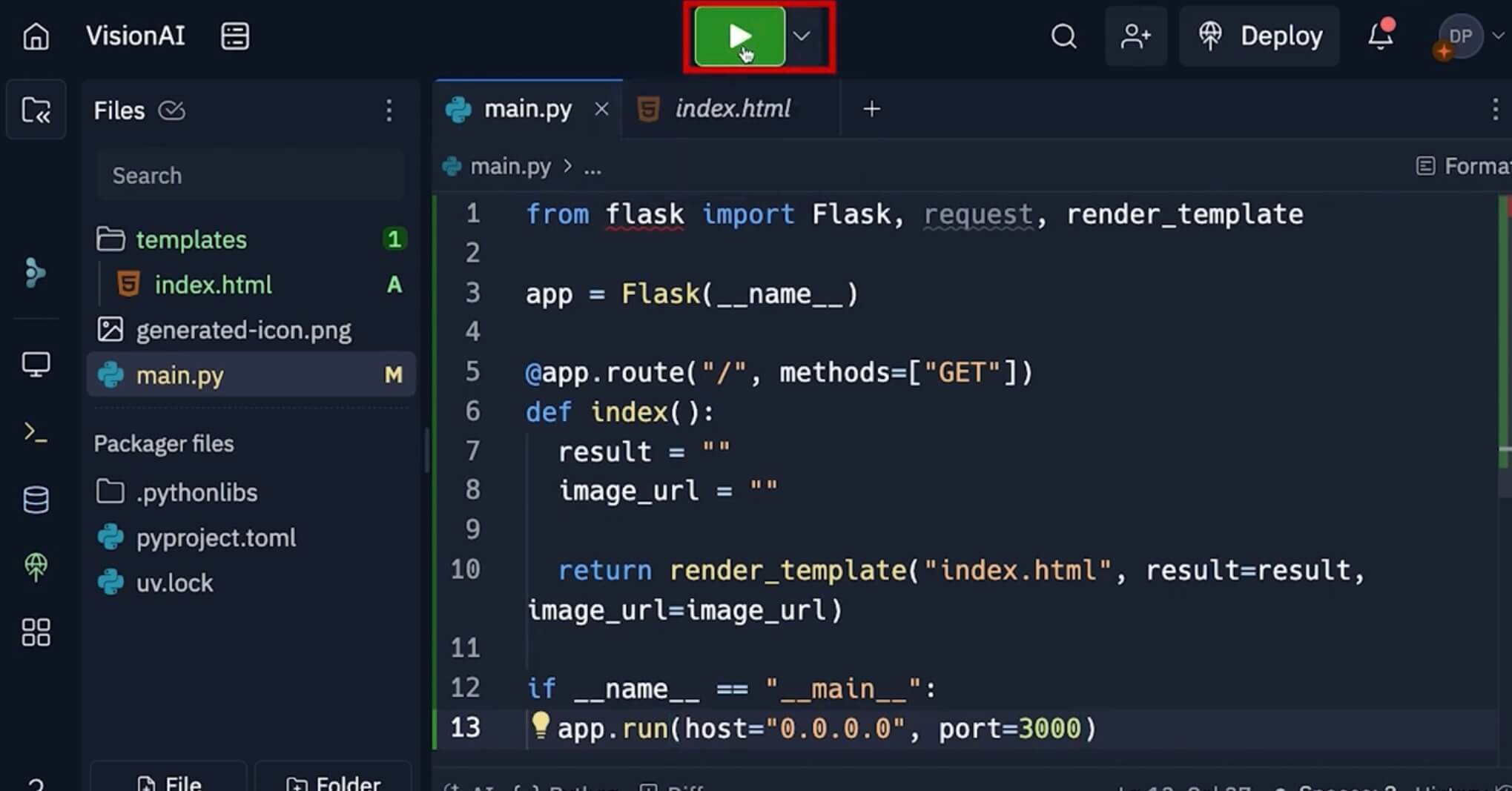Open Files panel three-dot menu
This screenshot has height=791, width=1512.
coord(389,110)
